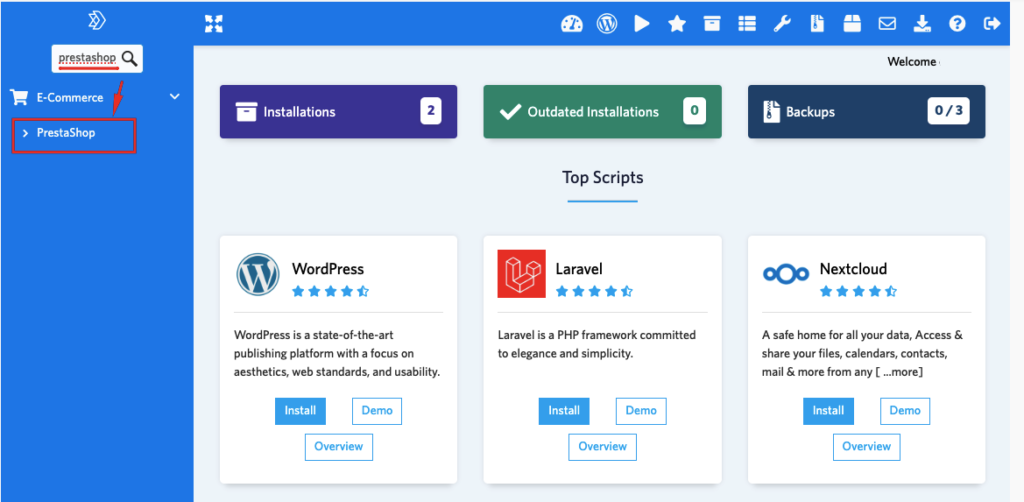
Task: Open backups zip file icon in toolbar
Action: 817,24
